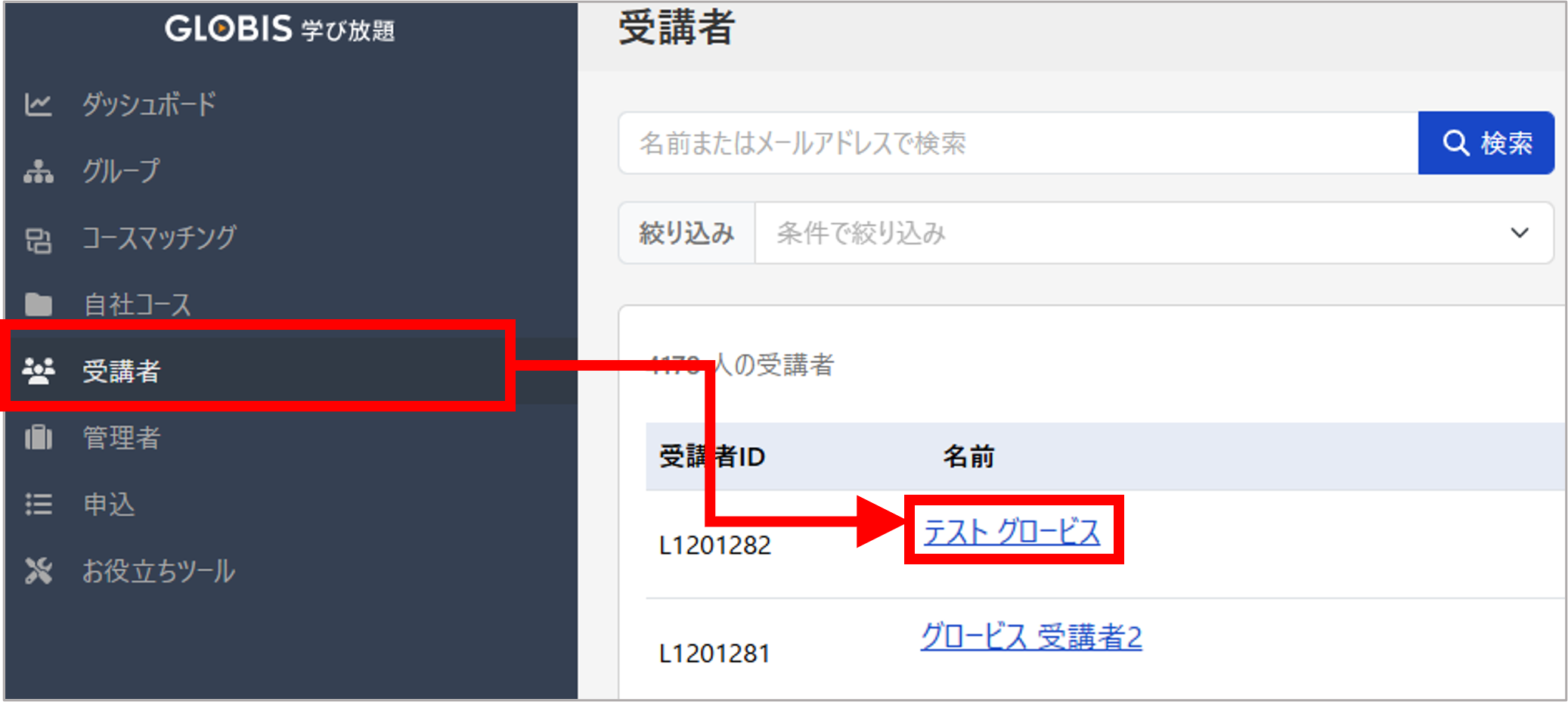
Task: Click the グループ hierarchy icon
Action: tap(38, 172)
